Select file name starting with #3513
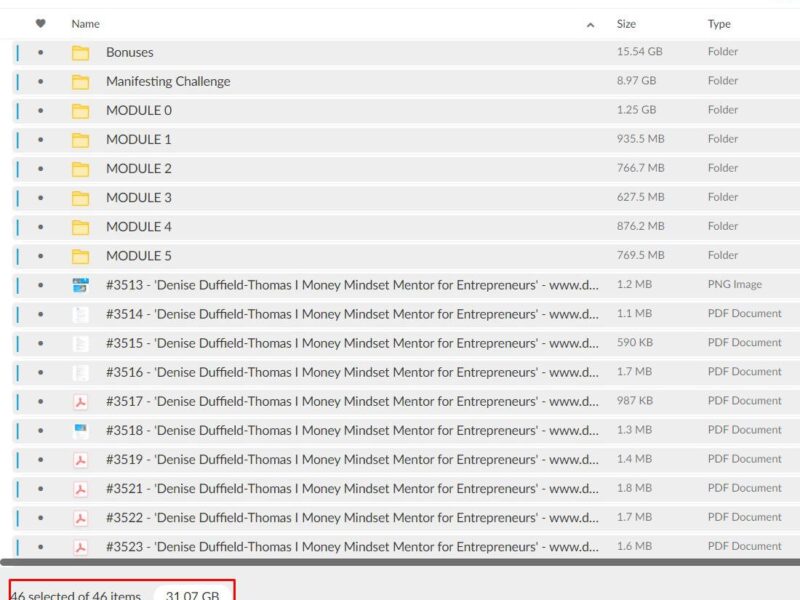The image size is (800, 600). coord(352,285)
